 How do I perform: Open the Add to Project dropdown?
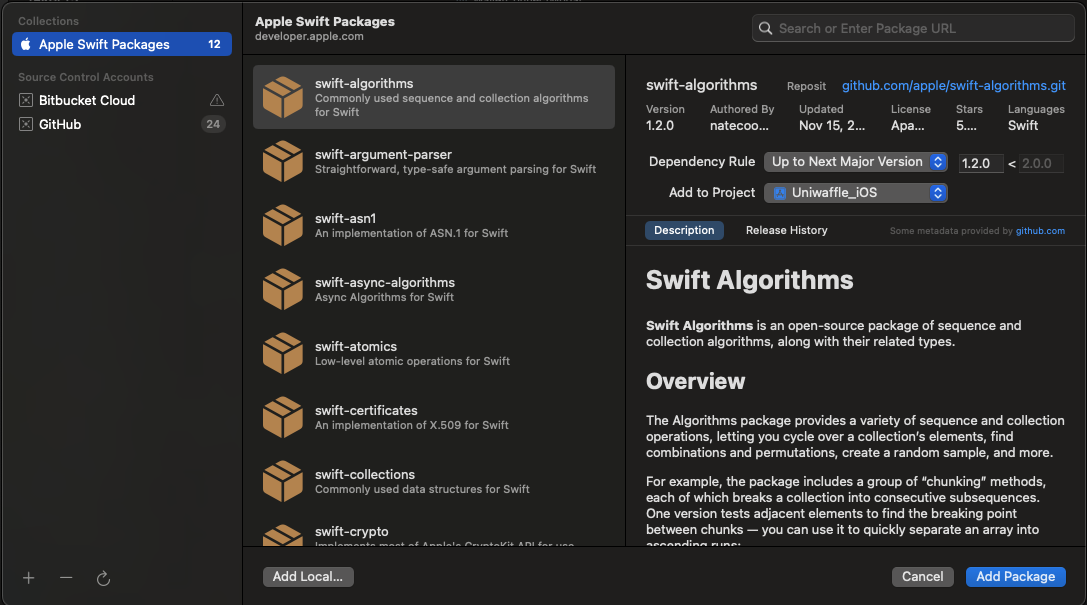point(855,193)
